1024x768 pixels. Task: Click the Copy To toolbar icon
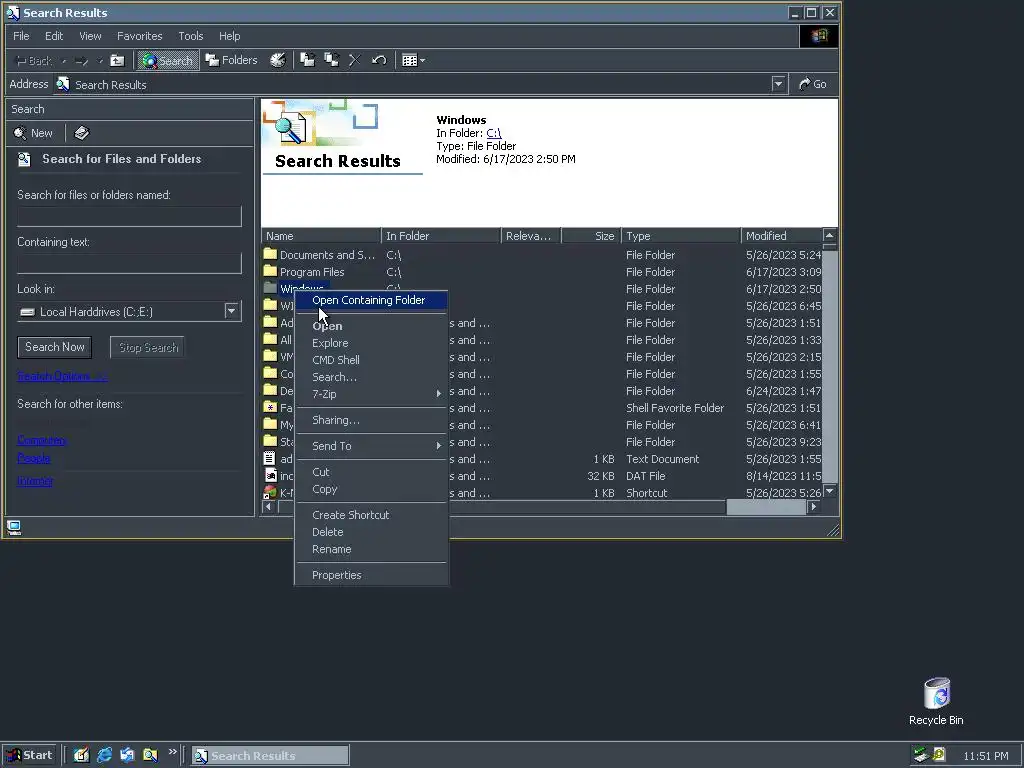[x=332, y=61]
